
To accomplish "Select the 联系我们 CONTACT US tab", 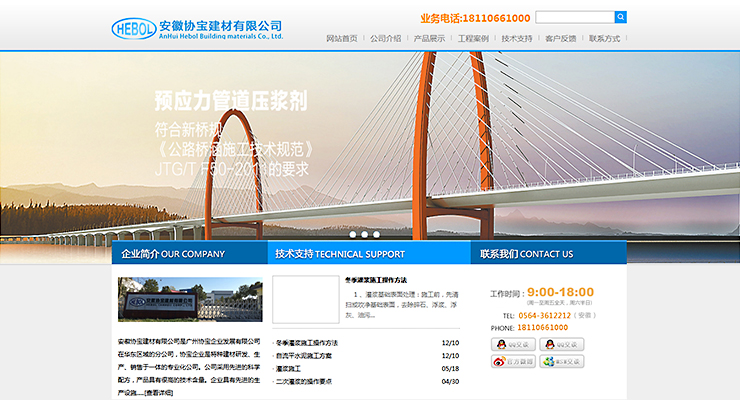I will (549, 253).
